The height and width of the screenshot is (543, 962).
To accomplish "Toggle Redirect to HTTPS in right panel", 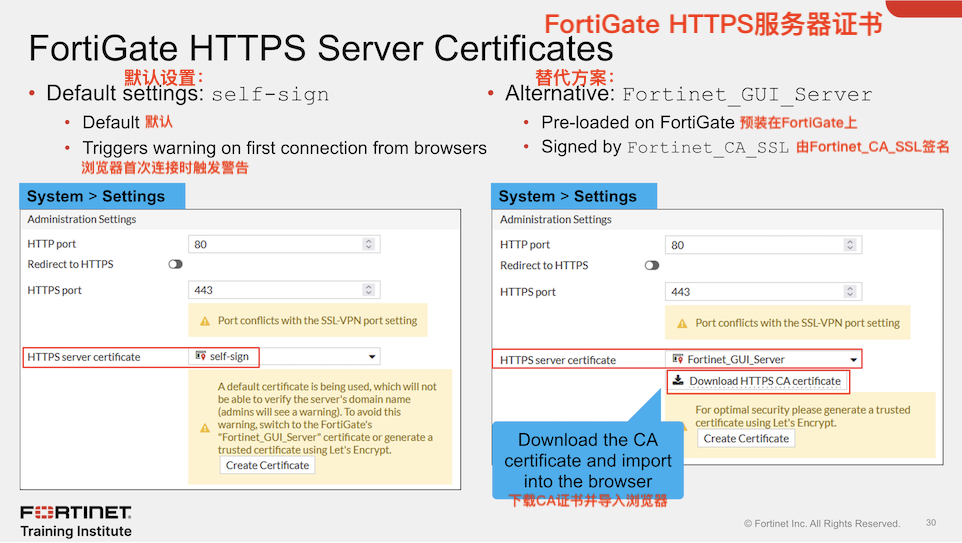I will [x=652, y=266].
